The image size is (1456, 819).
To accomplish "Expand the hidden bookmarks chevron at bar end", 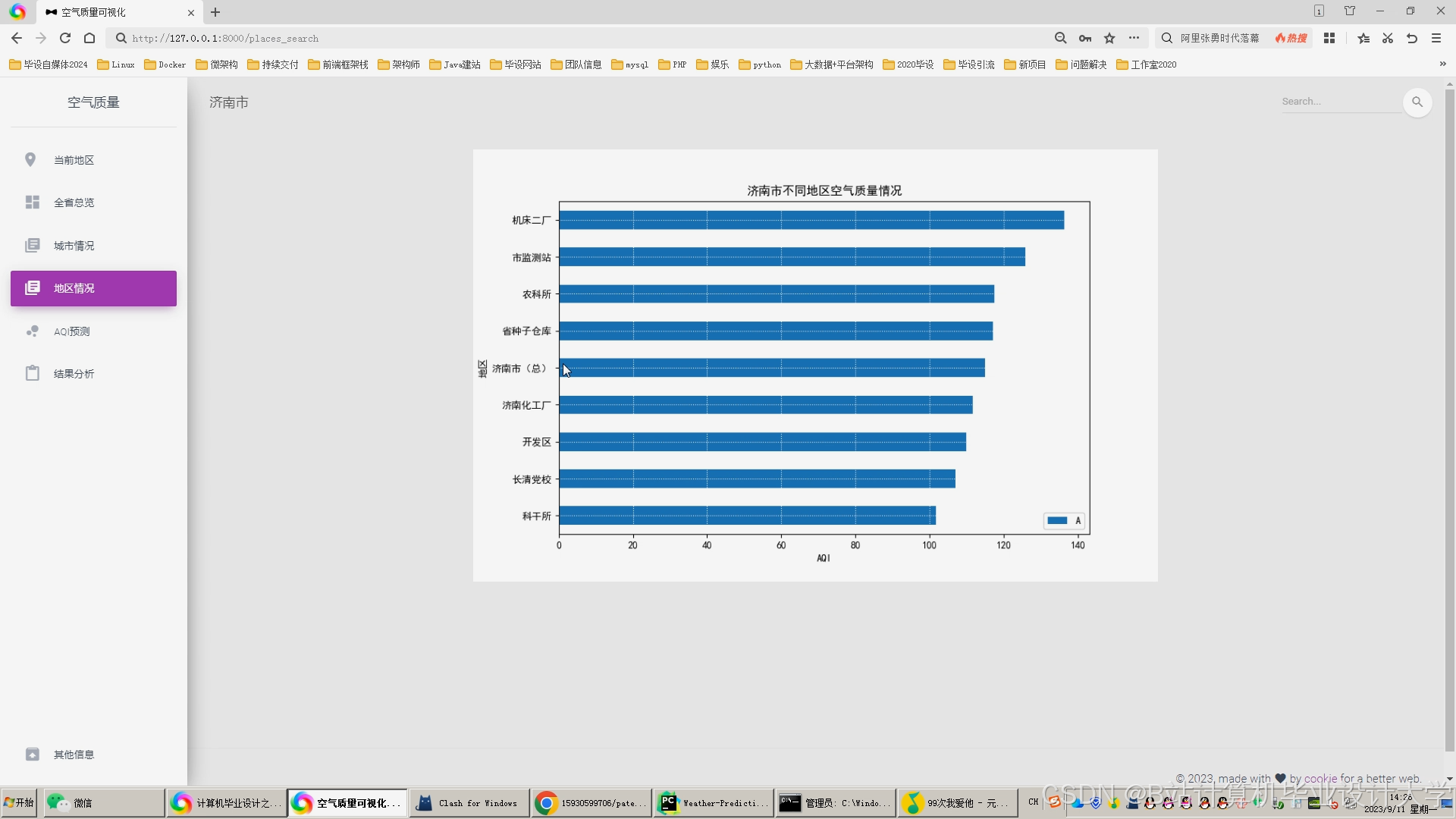I will point(1442,64).
